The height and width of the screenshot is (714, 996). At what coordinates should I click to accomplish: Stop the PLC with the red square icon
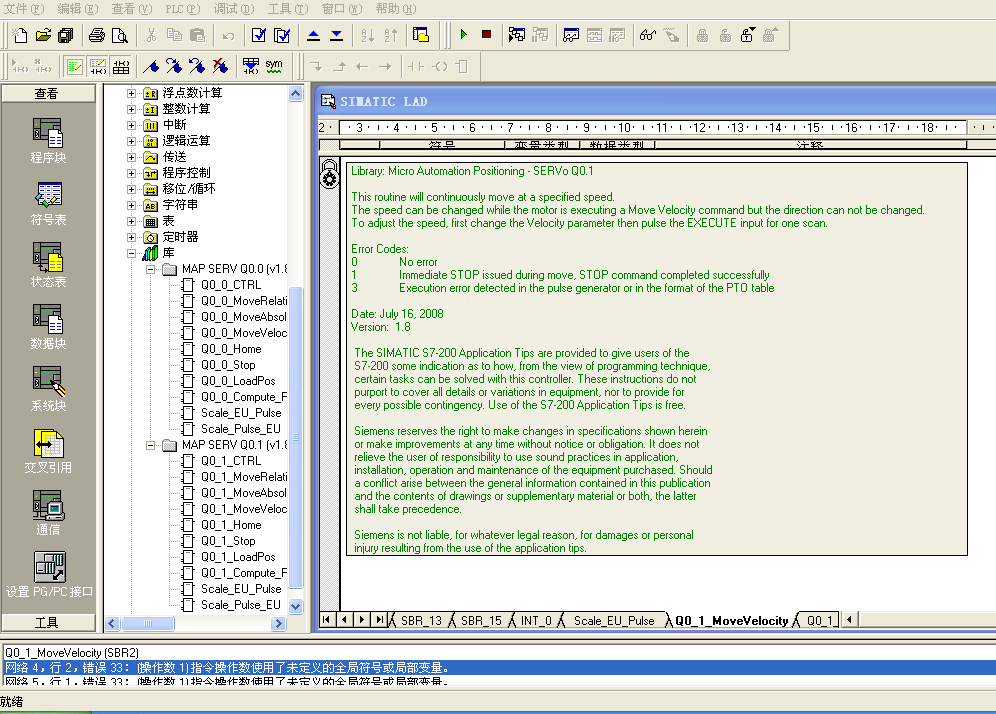coord(487,35)
